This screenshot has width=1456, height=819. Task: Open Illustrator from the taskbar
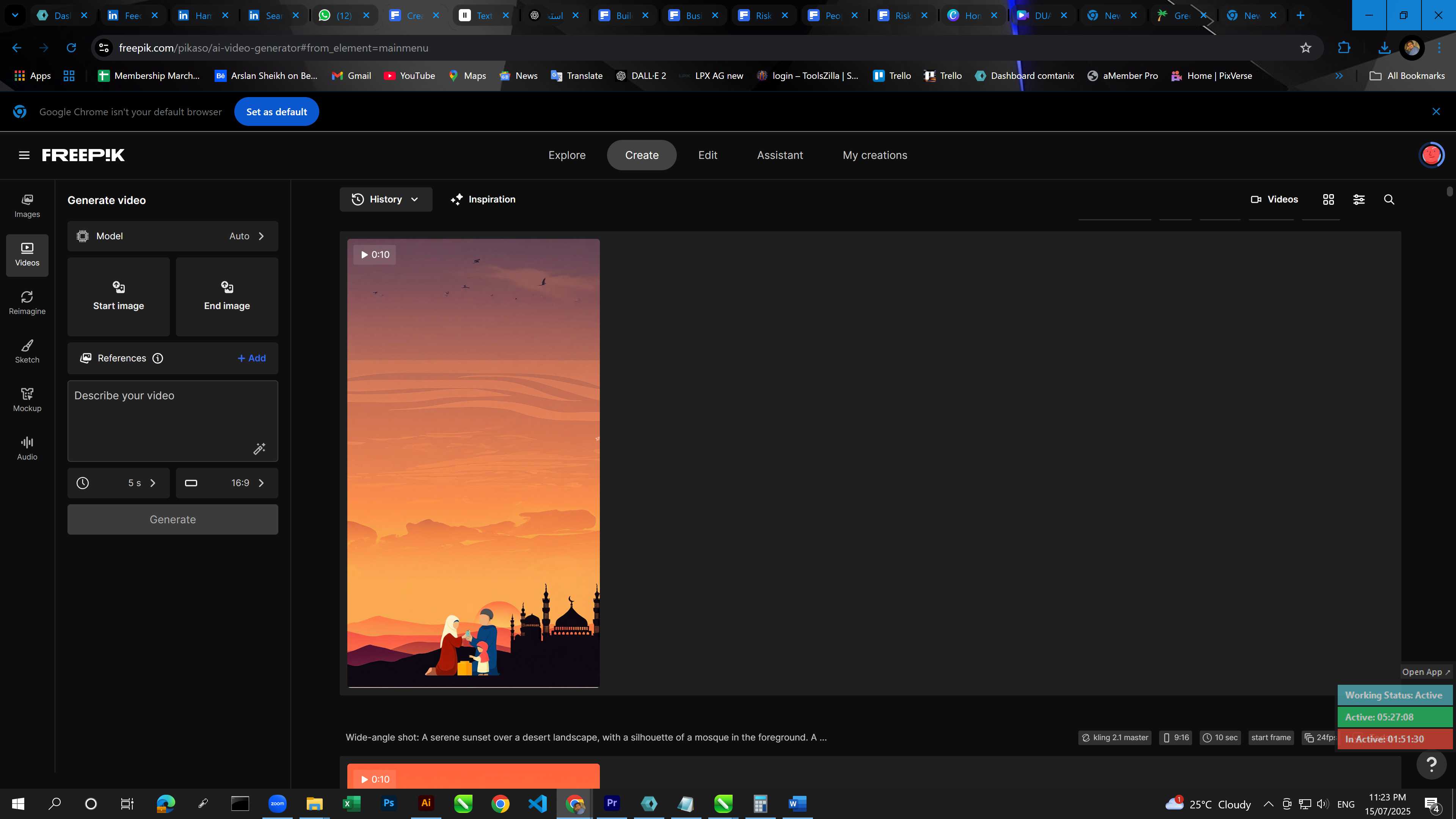click(x=425, y=803)
